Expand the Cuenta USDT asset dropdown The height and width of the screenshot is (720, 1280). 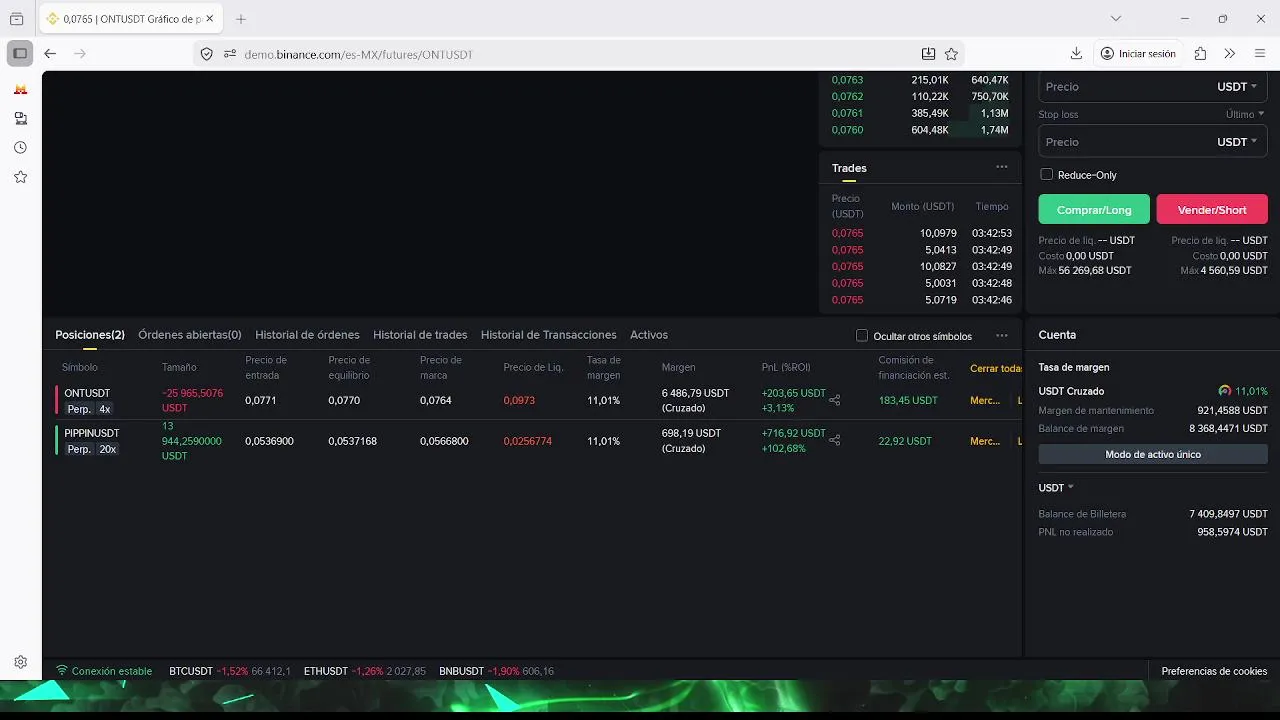(x=1056, y=488)
